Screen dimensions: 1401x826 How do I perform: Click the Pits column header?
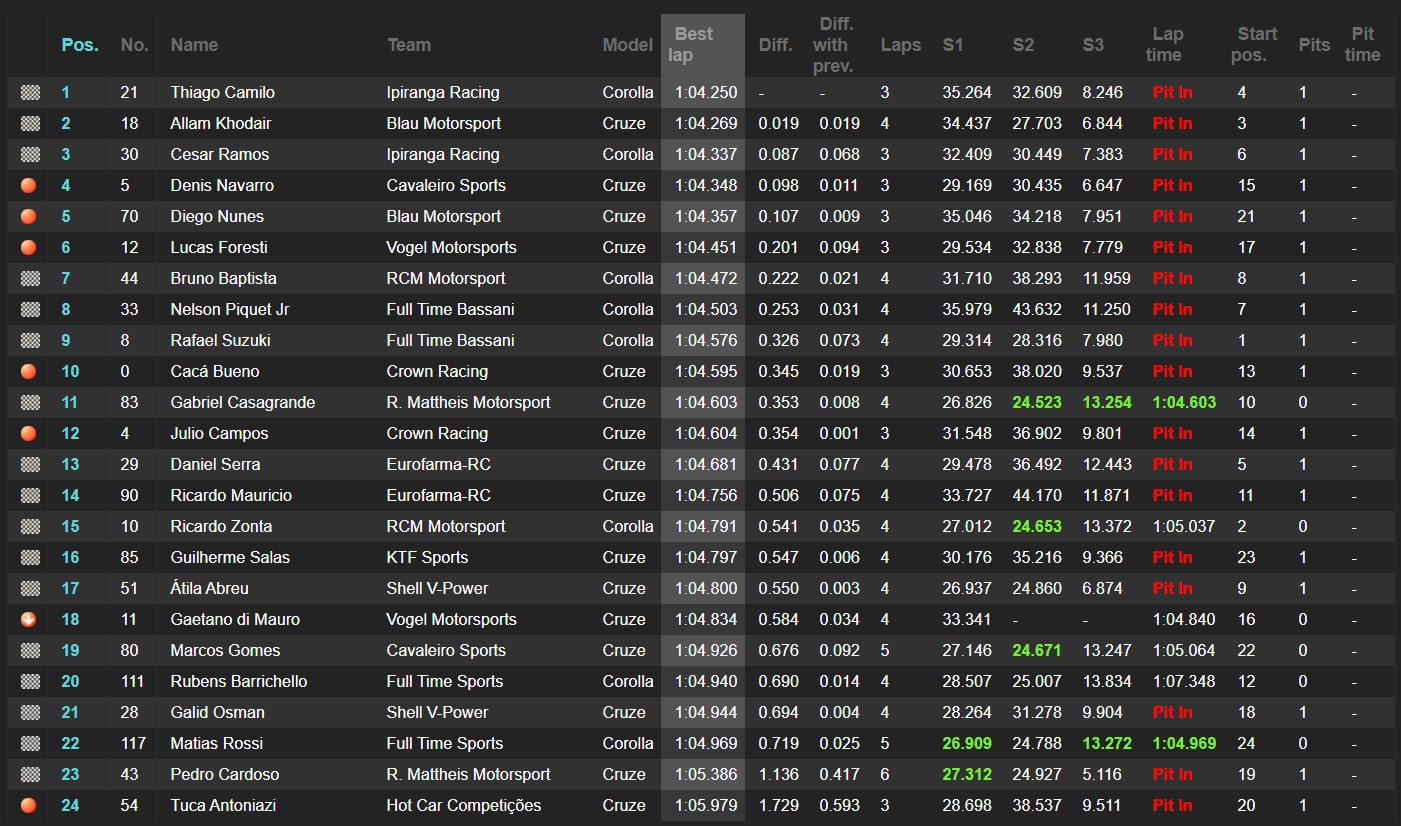click(1314, 45)
